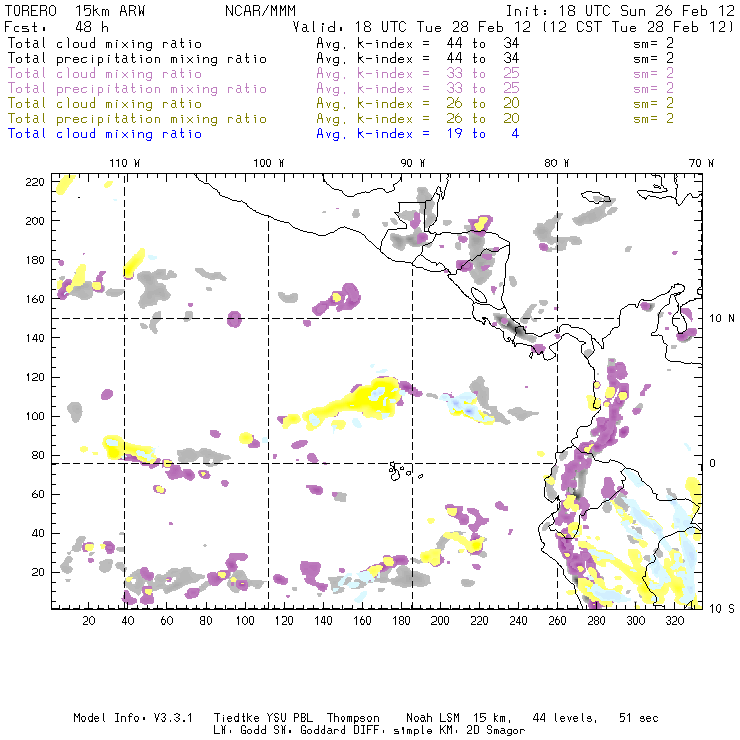Screen dimensions: 740x740
Task: Click '220' on the vertical axis
Action: click(35, 182)
